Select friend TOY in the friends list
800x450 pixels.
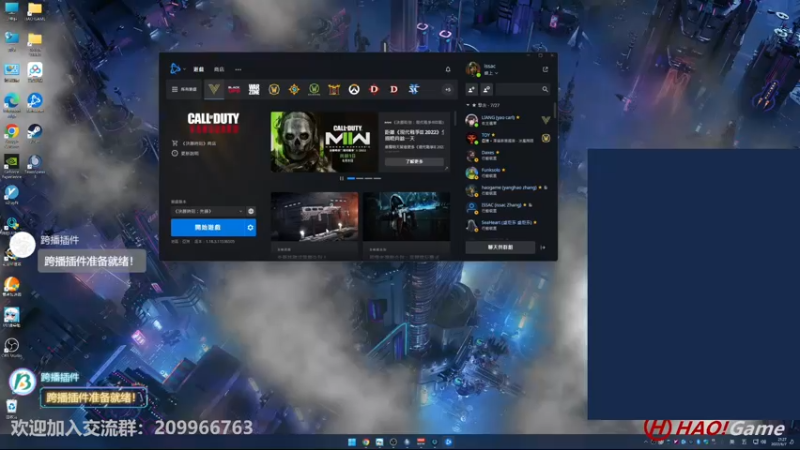508,138
